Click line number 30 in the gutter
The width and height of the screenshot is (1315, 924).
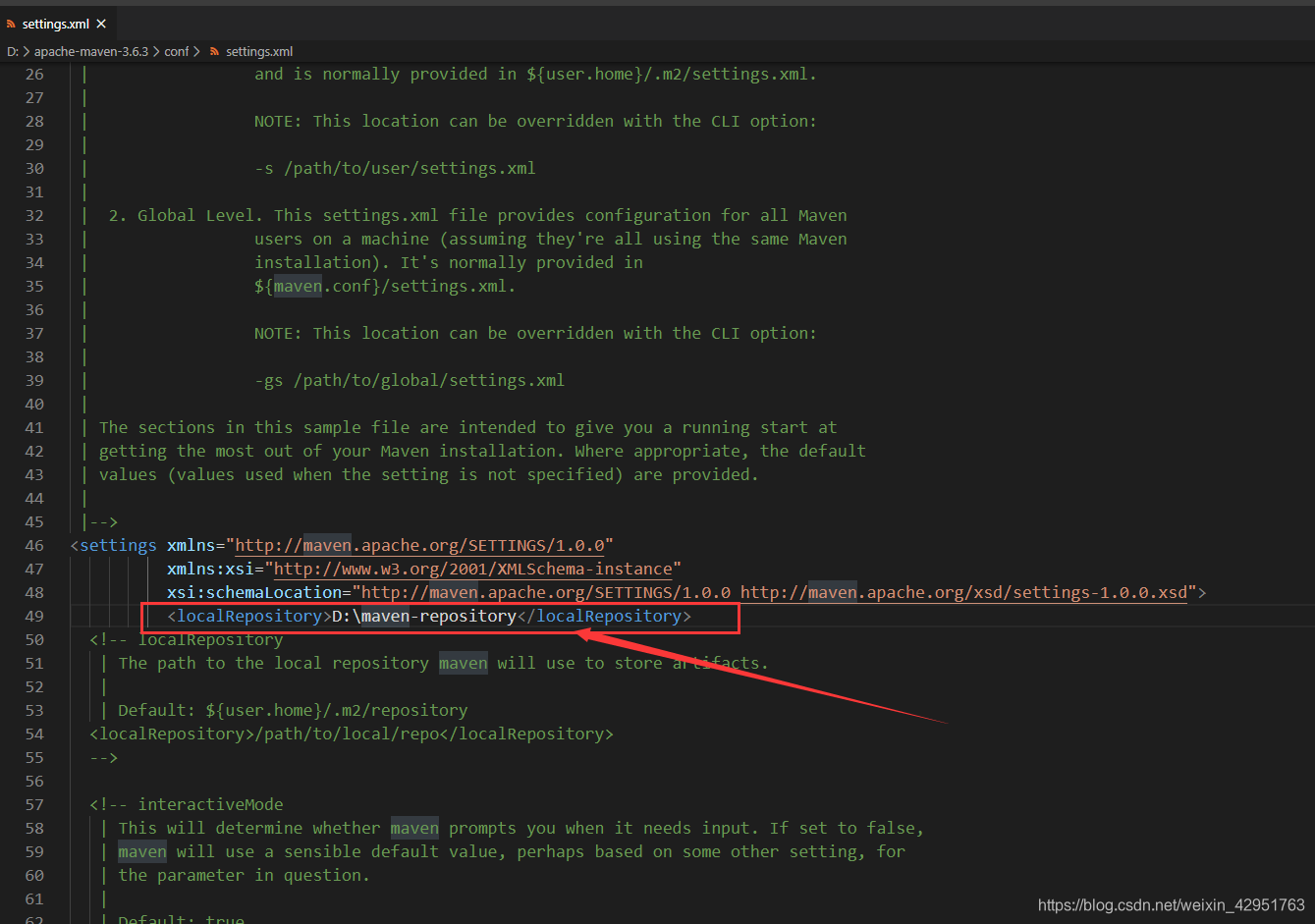pos(34,168)
